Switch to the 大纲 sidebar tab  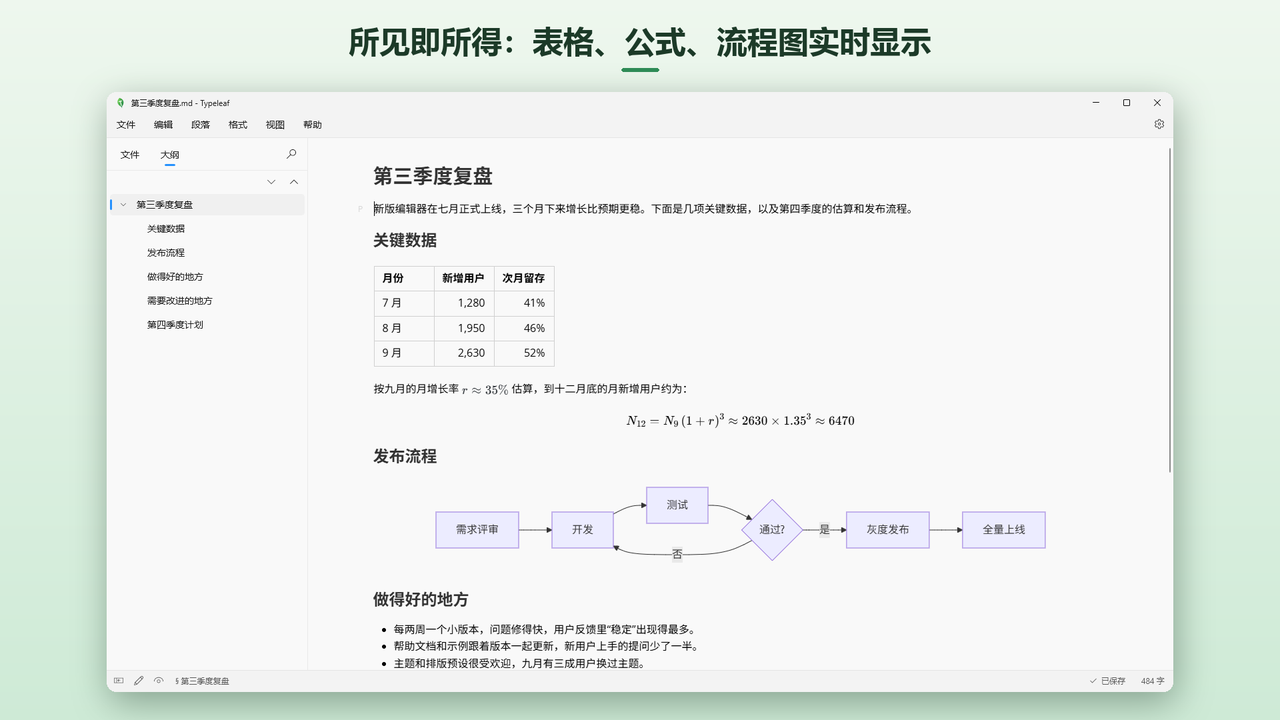[x=170, y=155]
